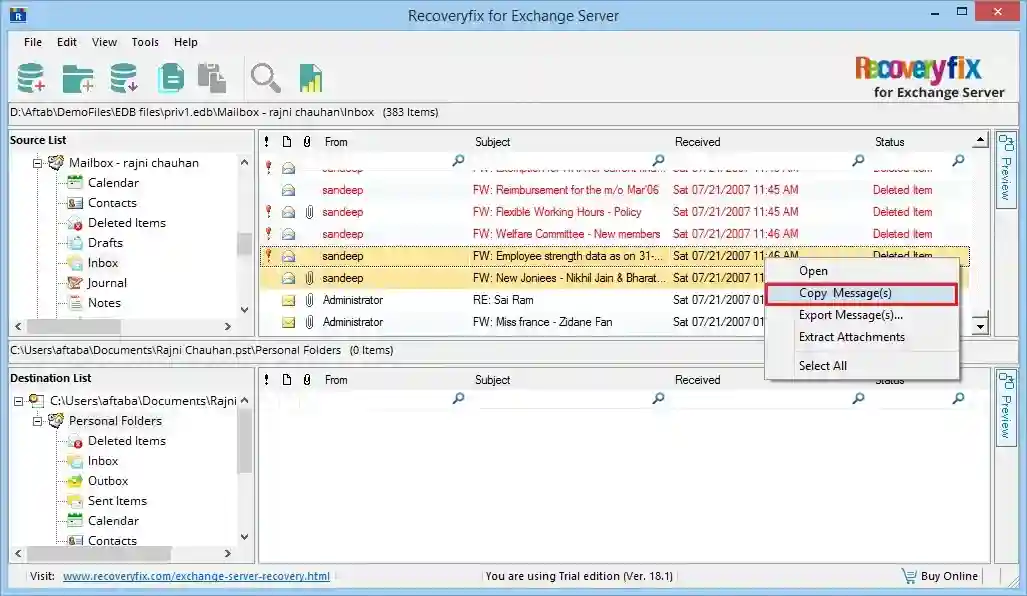Click the Search magnifier toolbar icon
Image resolution: width=1027 pixels, height=596 pixels.
pyautogui.click(x=265, y=78)
